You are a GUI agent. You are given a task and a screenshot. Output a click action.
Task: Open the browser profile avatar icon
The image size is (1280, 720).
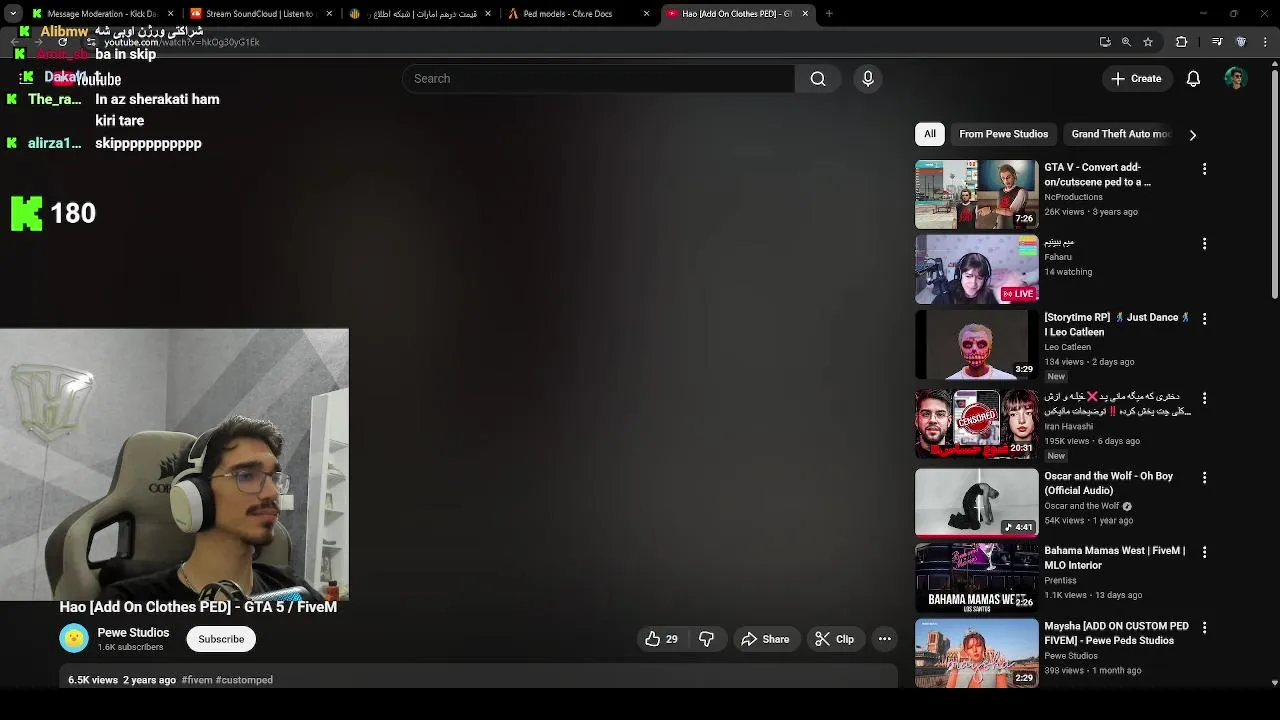pyautogui.click(x=1241, y=42)
